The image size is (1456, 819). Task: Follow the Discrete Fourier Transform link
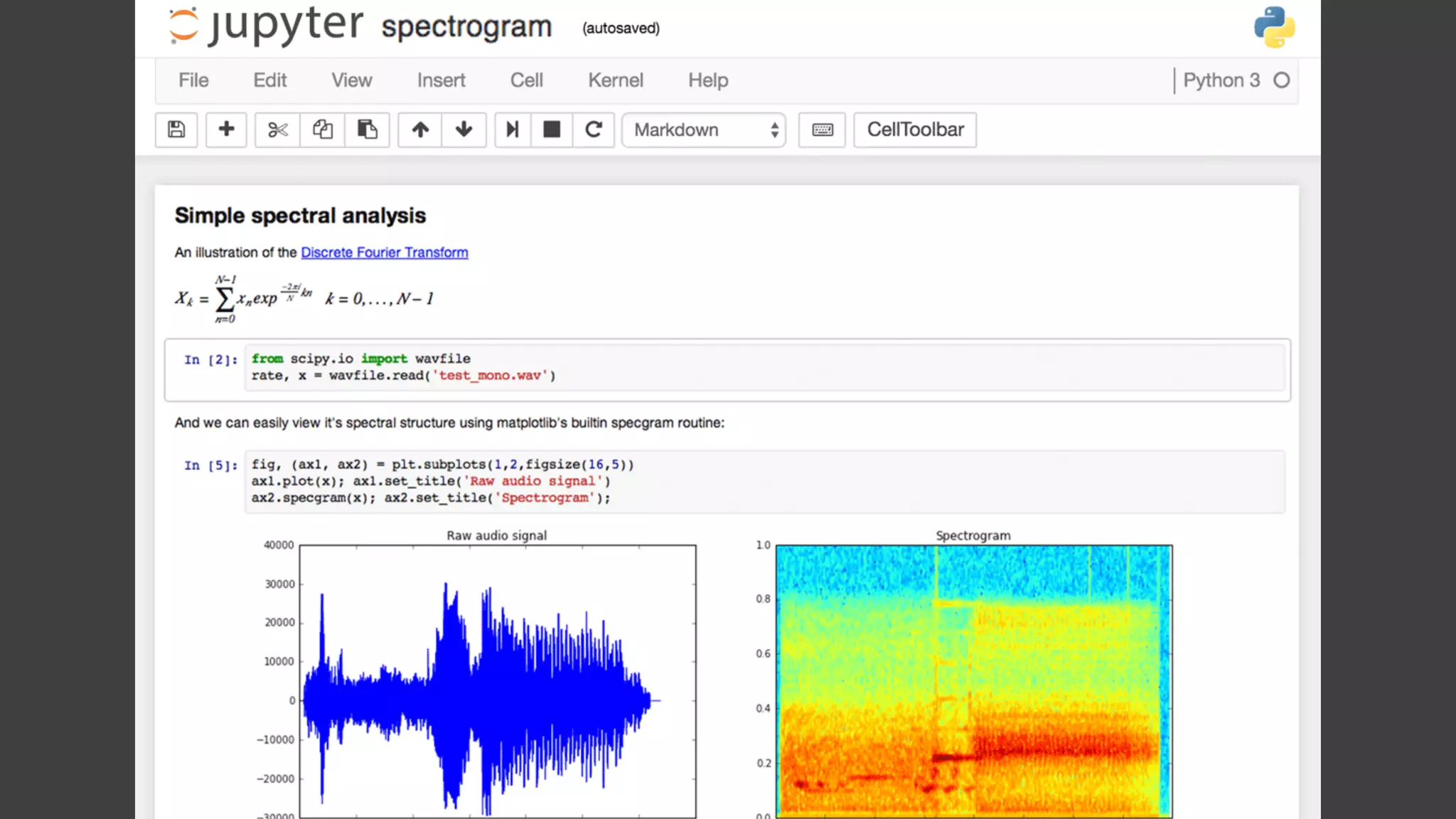(385, 252)
